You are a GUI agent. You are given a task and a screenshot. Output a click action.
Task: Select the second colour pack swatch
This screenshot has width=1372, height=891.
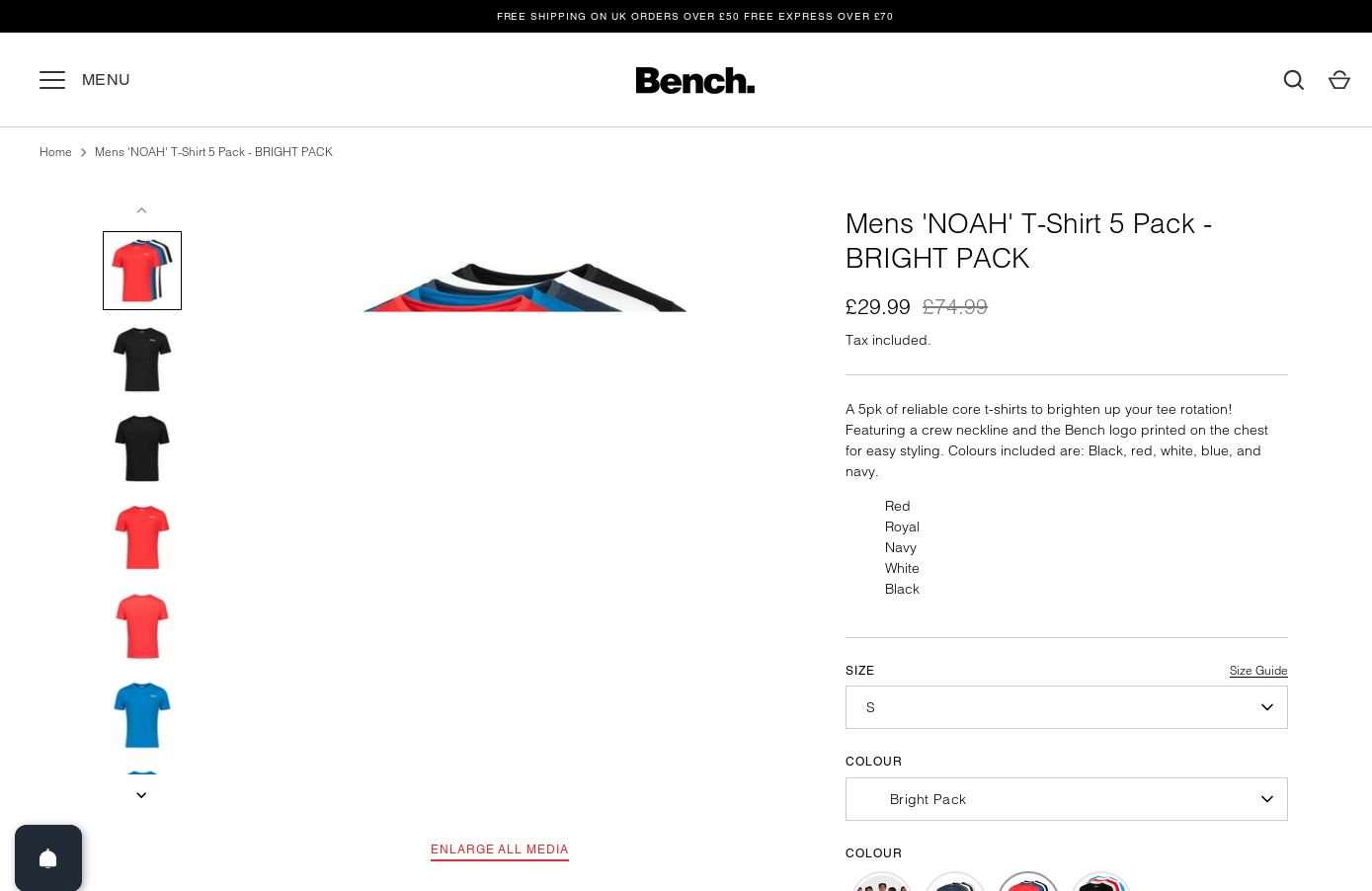[x=955, y=882]
